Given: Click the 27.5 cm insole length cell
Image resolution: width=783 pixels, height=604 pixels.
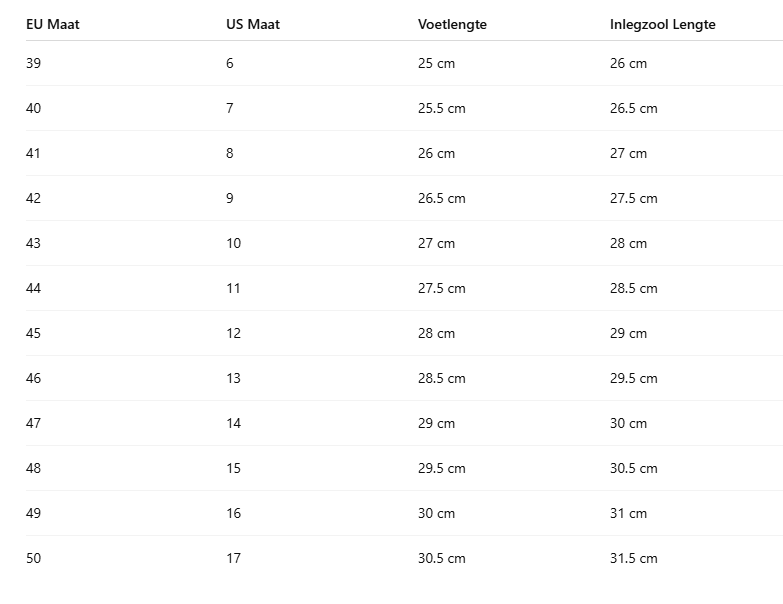Looking at the screenshot, I should [x=633, y=198].
